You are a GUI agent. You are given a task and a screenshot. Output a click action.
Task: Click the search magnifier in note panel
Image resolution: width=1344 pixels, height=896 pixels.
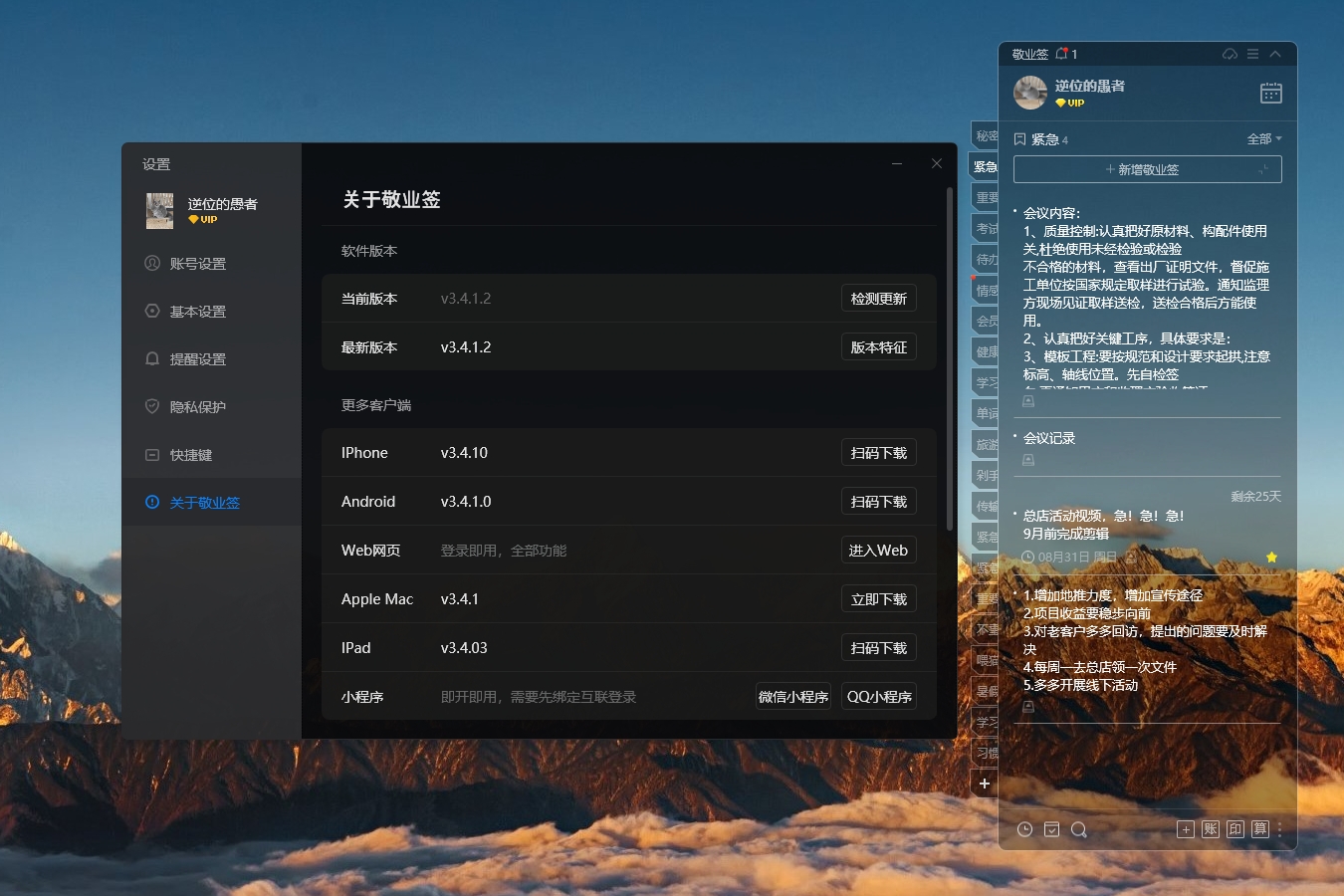click(x=1078, y=829)
